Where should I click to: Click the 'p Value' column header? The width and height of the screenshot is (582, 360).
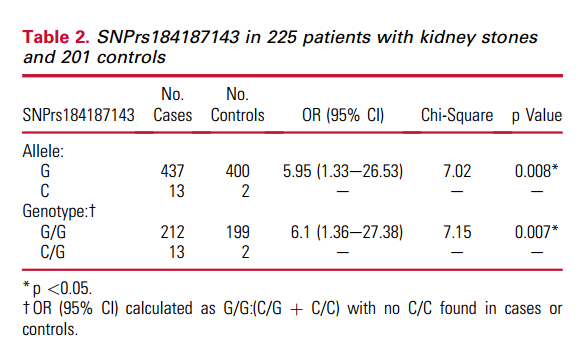(537, 115)
